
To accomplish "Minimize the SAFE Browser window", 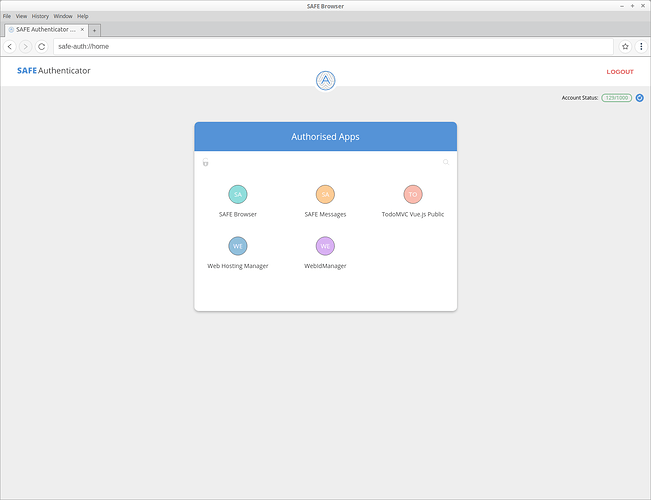I will [622, 6].
